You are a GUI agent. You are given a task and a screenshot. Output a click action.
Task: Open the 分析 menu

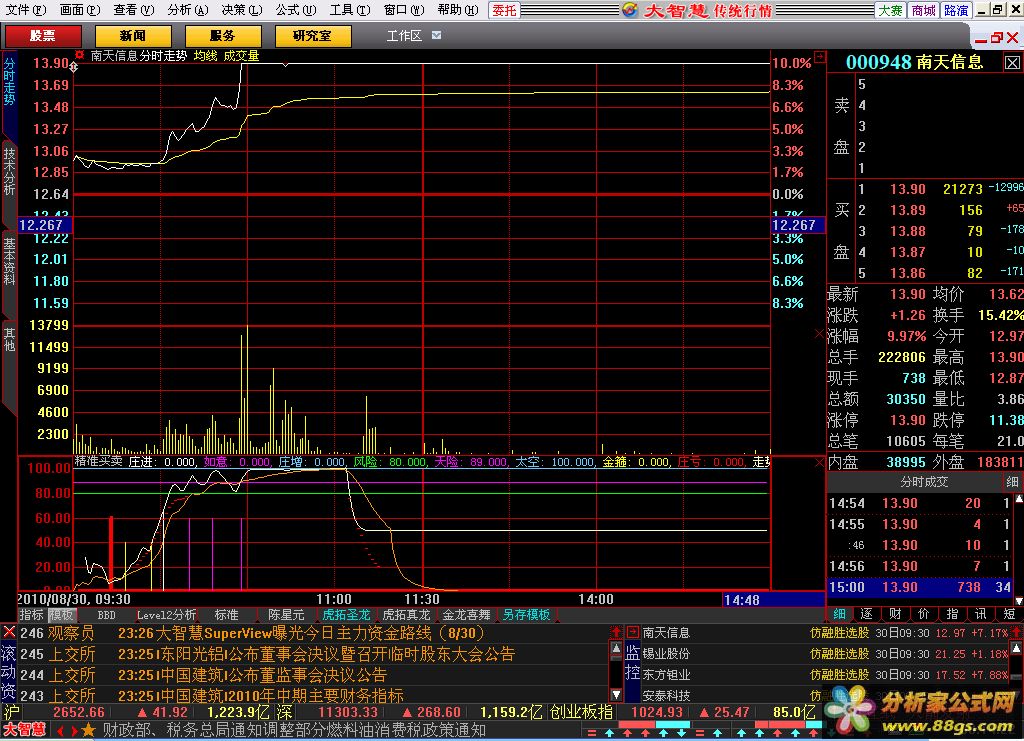(187, 10)
